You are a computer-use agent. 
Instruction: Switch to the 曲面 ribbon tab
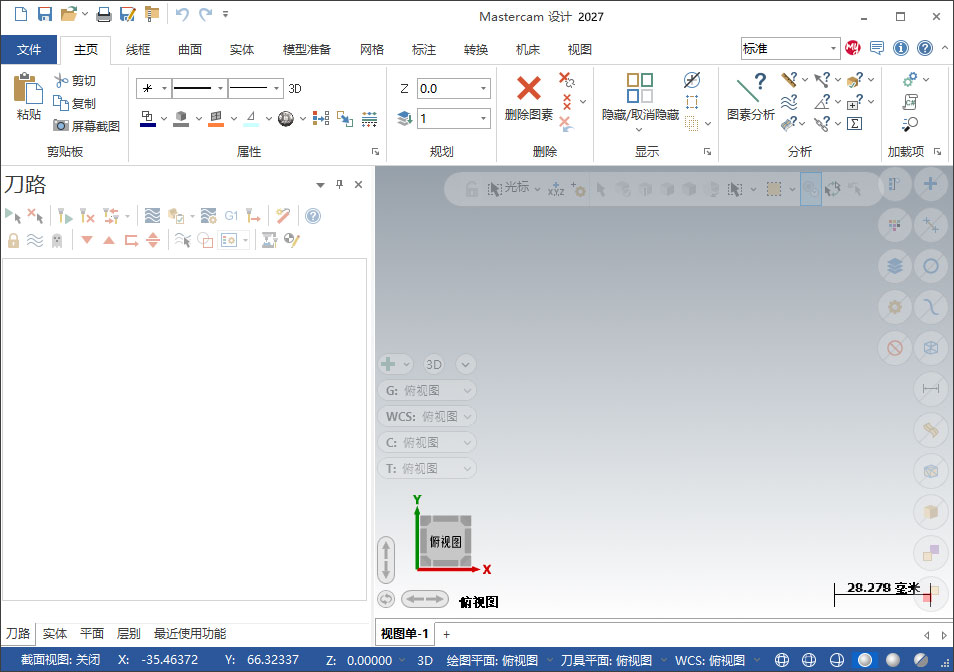click(190, 50)
